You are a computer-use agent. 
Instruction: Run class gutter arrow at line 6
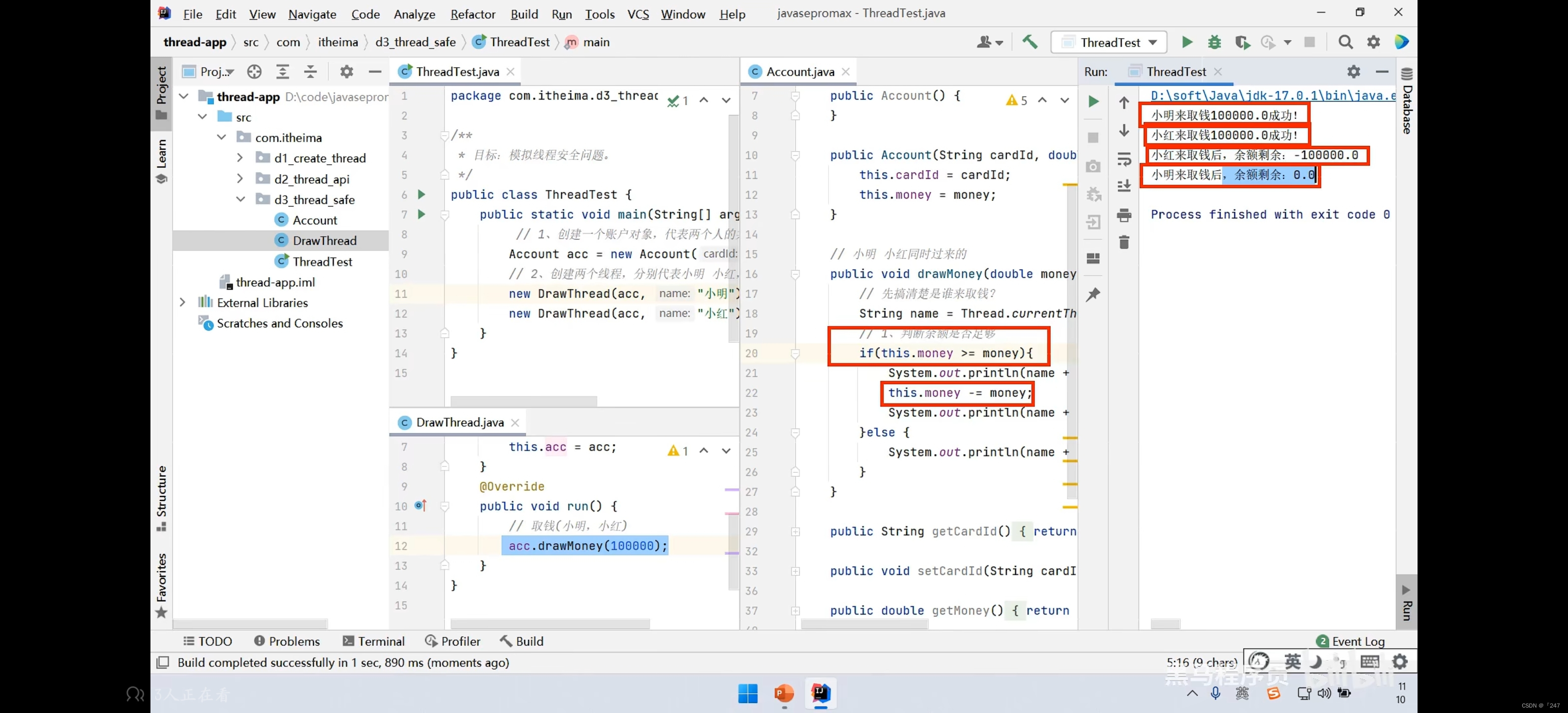pyautogui.click(x=421, y=195)
